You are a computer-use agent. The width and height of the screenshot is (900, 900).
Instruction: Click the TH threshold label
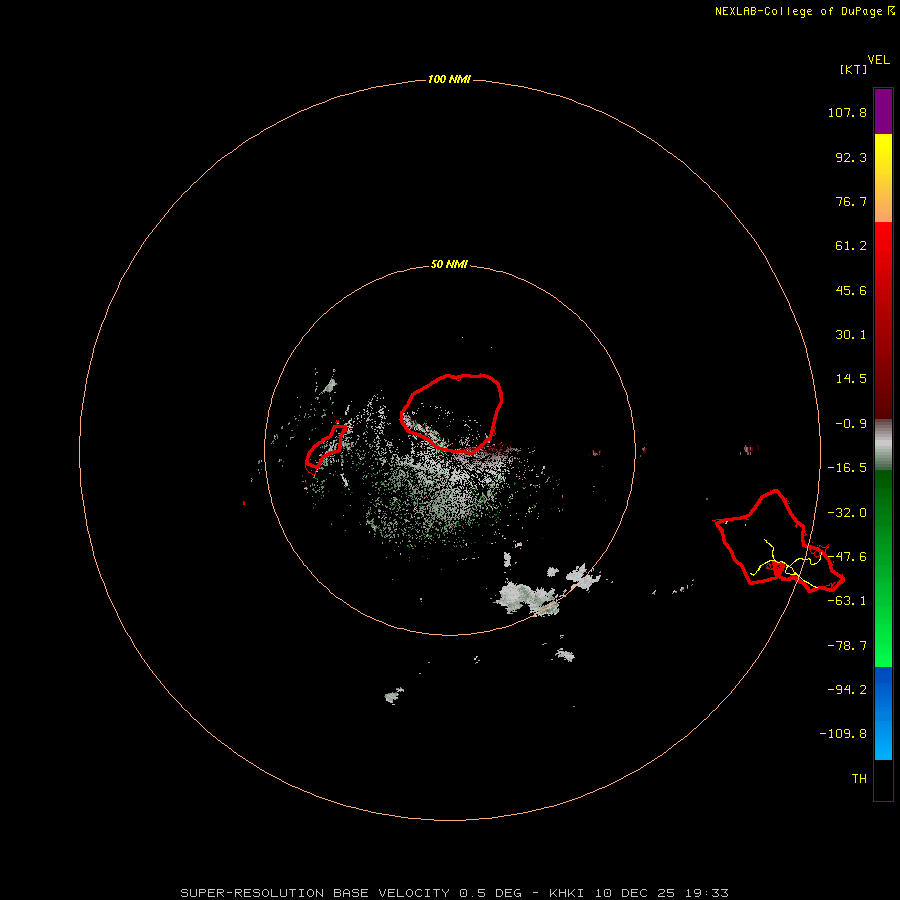(859, 779)
